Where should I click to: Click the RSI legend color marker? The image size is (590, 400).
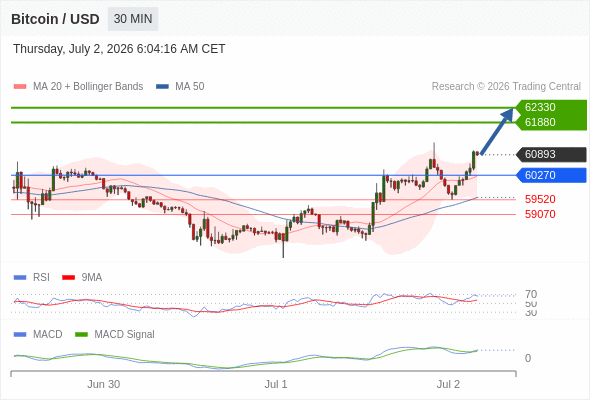coord(20,278)
